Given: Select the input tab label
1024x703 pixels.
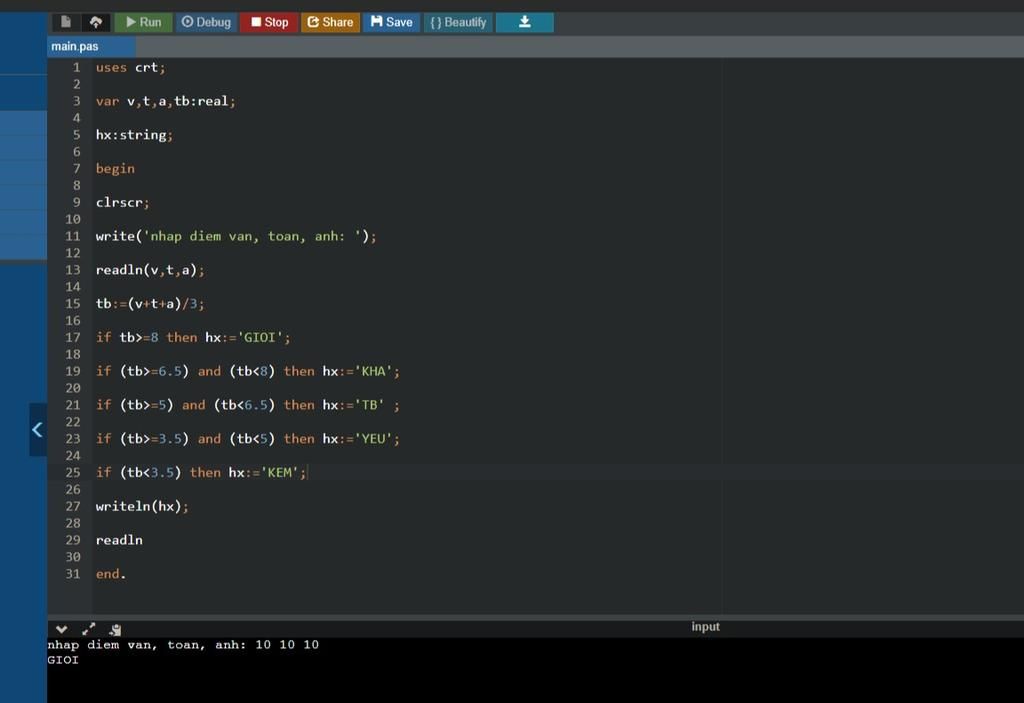Looking at the screenshot, I should point(705,627).
